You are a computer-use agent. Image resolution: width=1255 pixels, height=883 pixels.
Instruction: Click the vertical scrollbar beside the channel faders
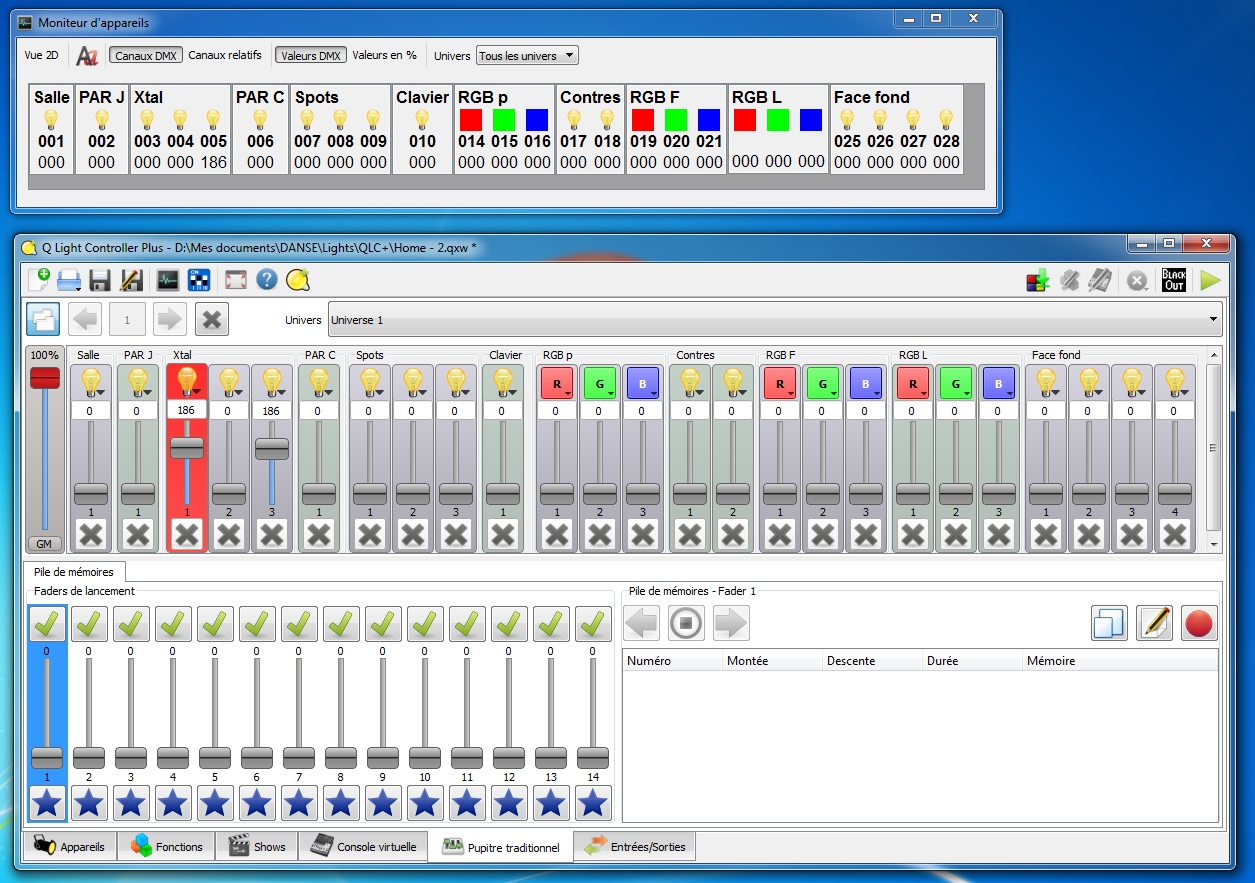pos(1214,450)
